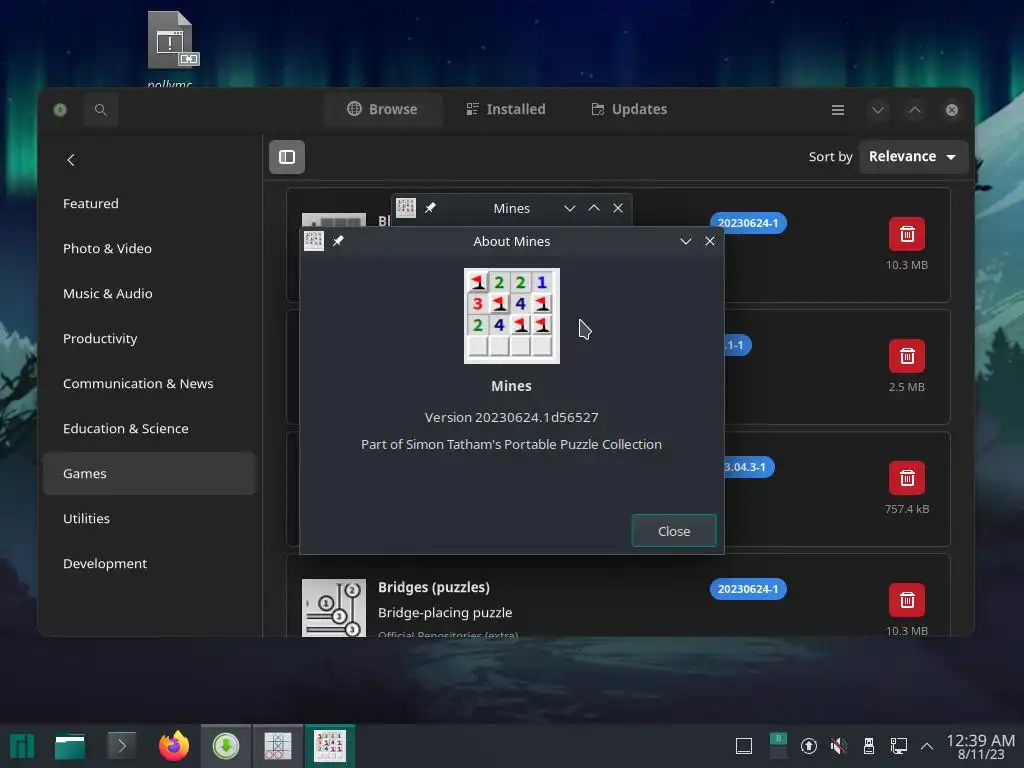
Task: Select the Development category
Action: click(x=150, y=564)
